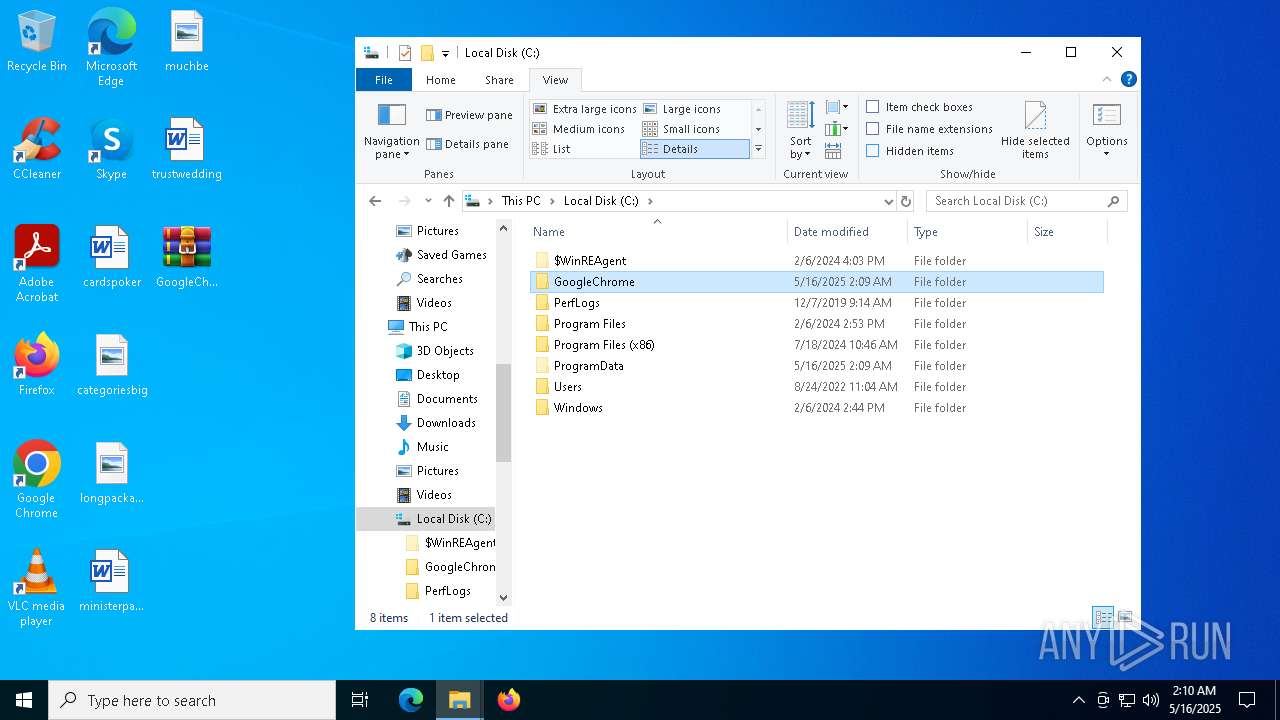Viewport: 1280px width, 720px height.
Task: Enable File name extensions checkbox
Action: [929, 129]
